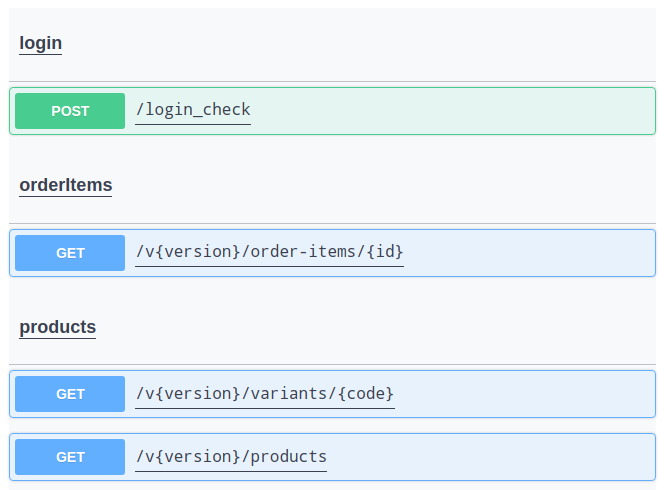The image size is (666, 490).
Task: Click the green POST method badge
Action: (x=70, y=111)
